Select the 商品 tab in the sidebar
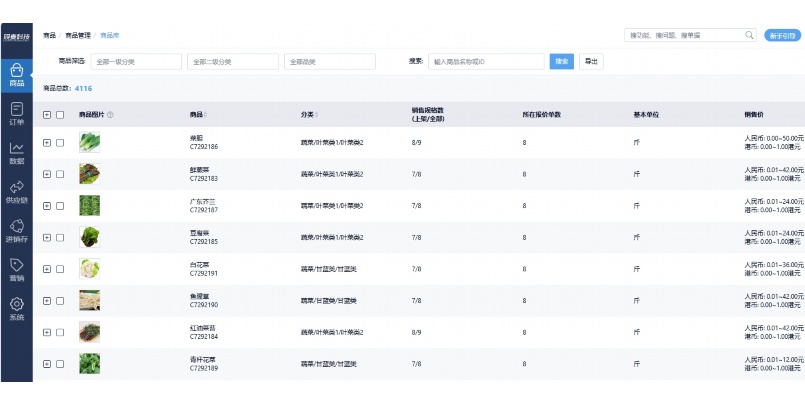The height and width of the screenshot is (405, 805). 16,74
